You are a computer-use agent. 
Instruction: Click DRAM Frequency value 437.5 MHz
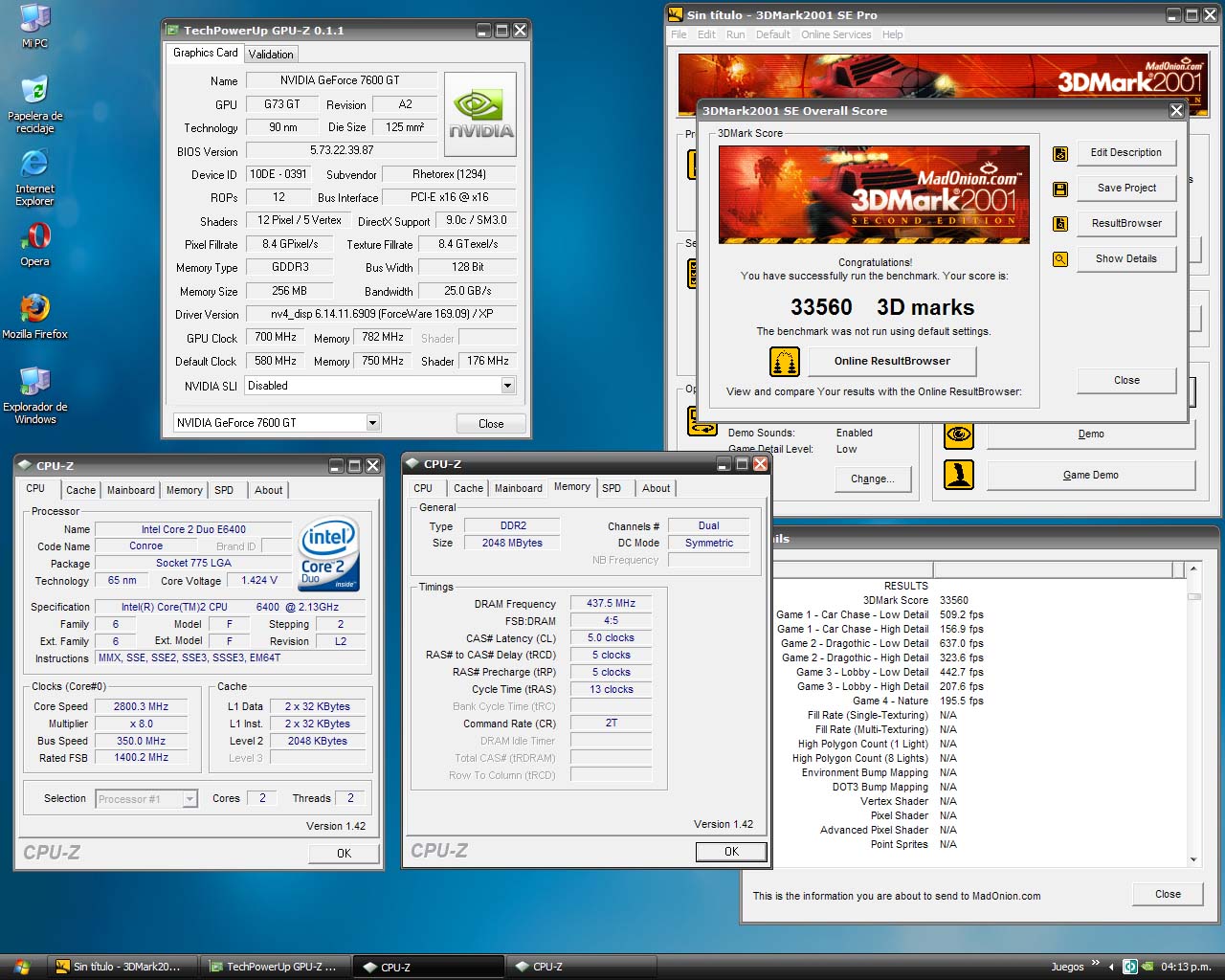[611, 604]
